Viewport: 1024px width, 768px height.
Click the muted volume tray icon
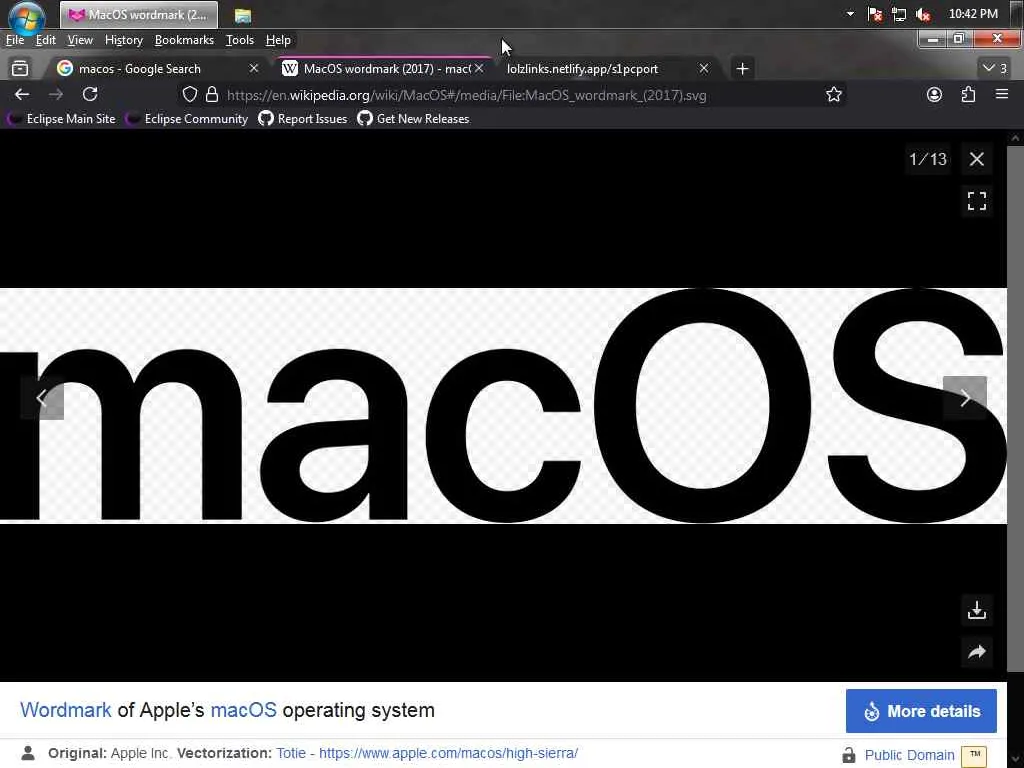923,14
